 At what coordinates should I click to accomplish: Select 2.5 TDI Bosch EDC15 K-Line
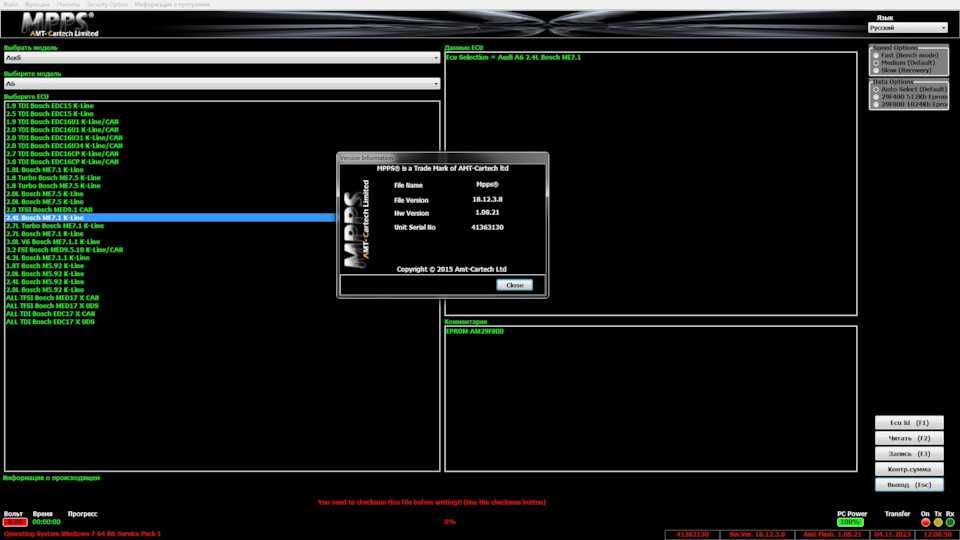pos(50,114)
